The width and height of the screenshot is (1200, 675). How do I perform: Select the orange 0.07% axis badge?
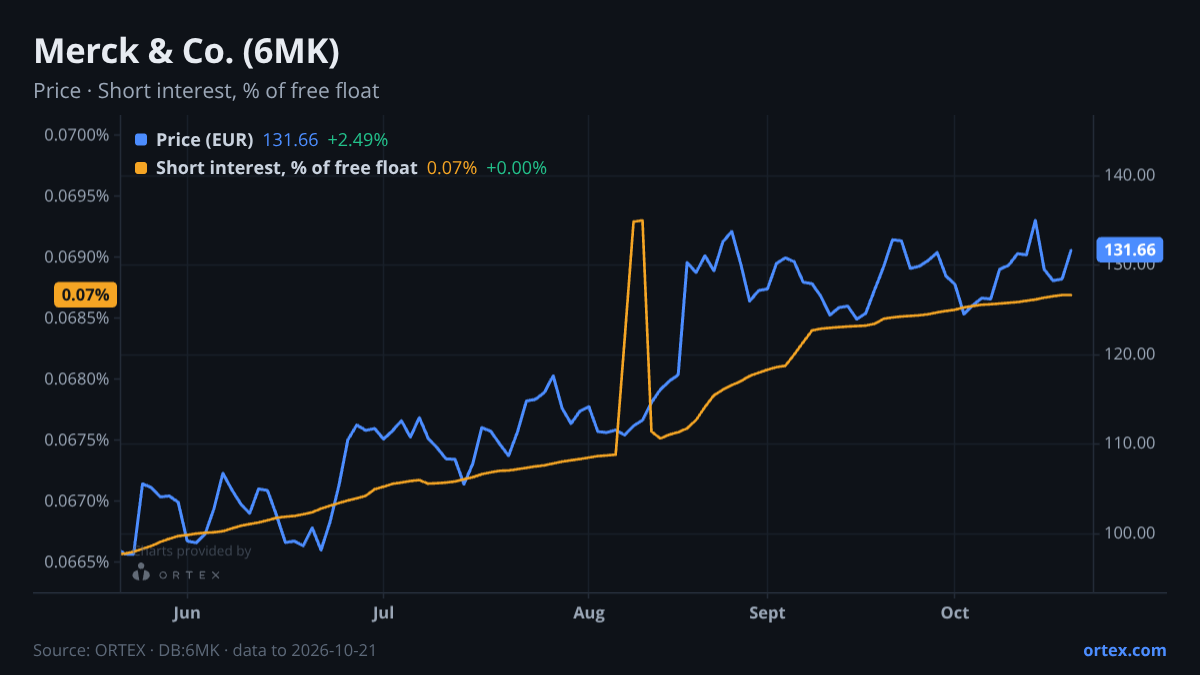(85, 295)
